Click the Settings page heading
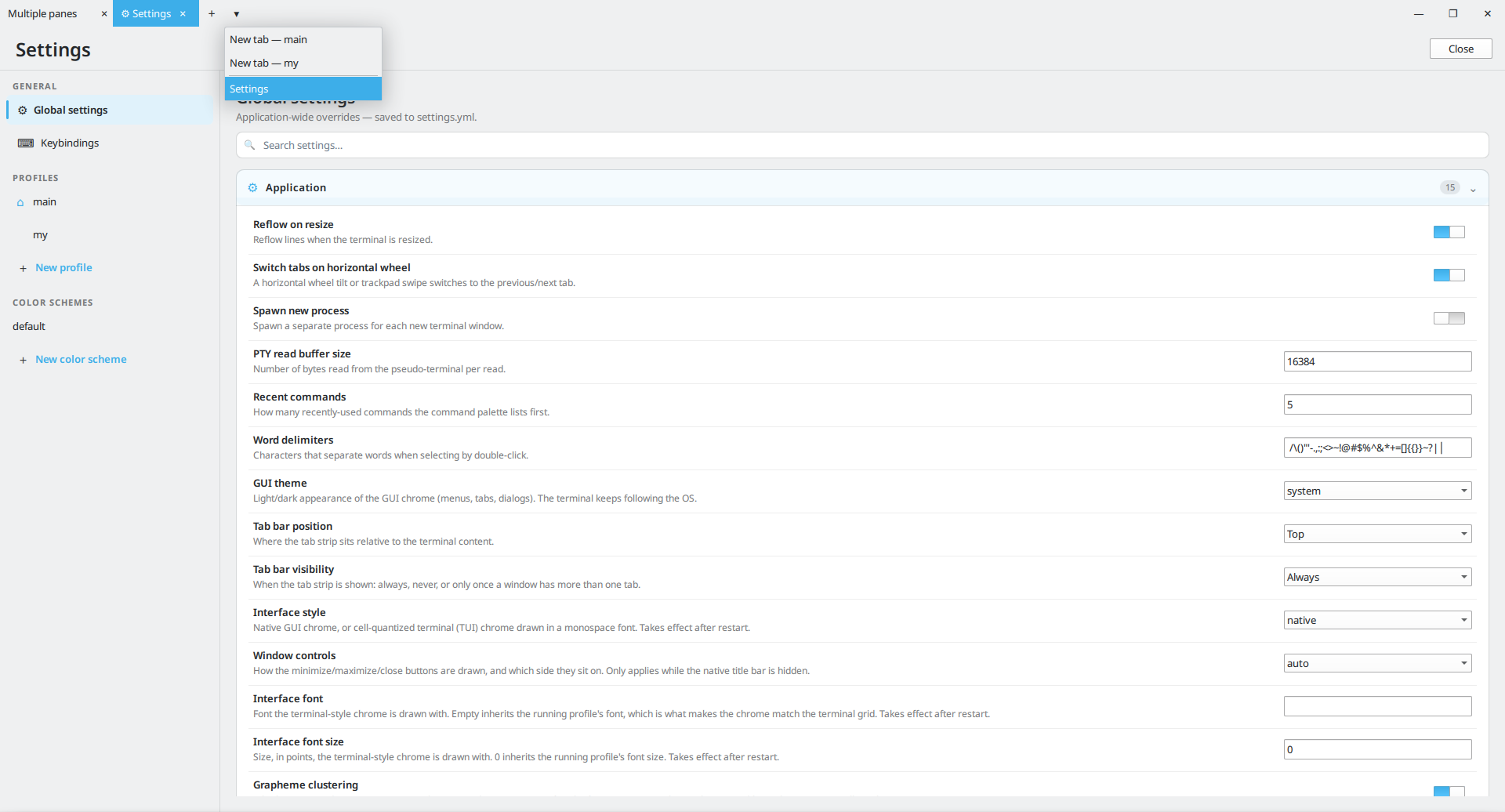This screenshot has width=1505, height=812. (x=53, y=49)
